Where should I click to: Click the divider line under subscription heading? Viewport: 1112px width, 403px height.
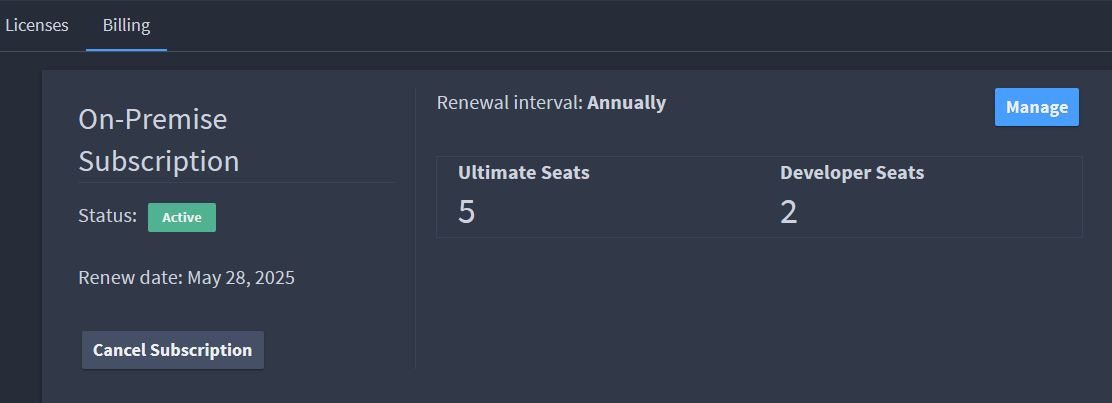[236, 182]
